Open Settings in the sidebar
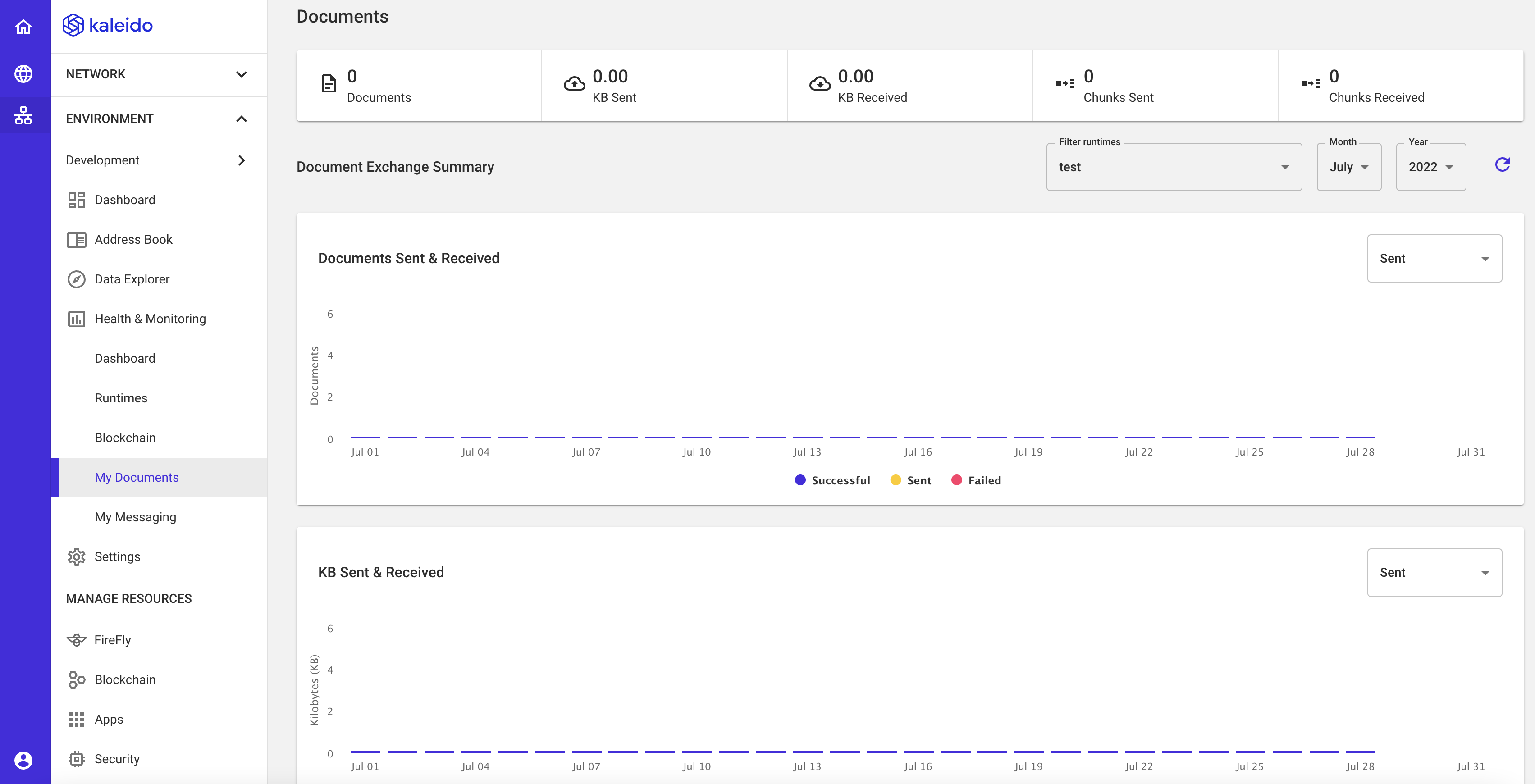The width and height of the screenshot is (1535, 784). (x=159, y=556)
